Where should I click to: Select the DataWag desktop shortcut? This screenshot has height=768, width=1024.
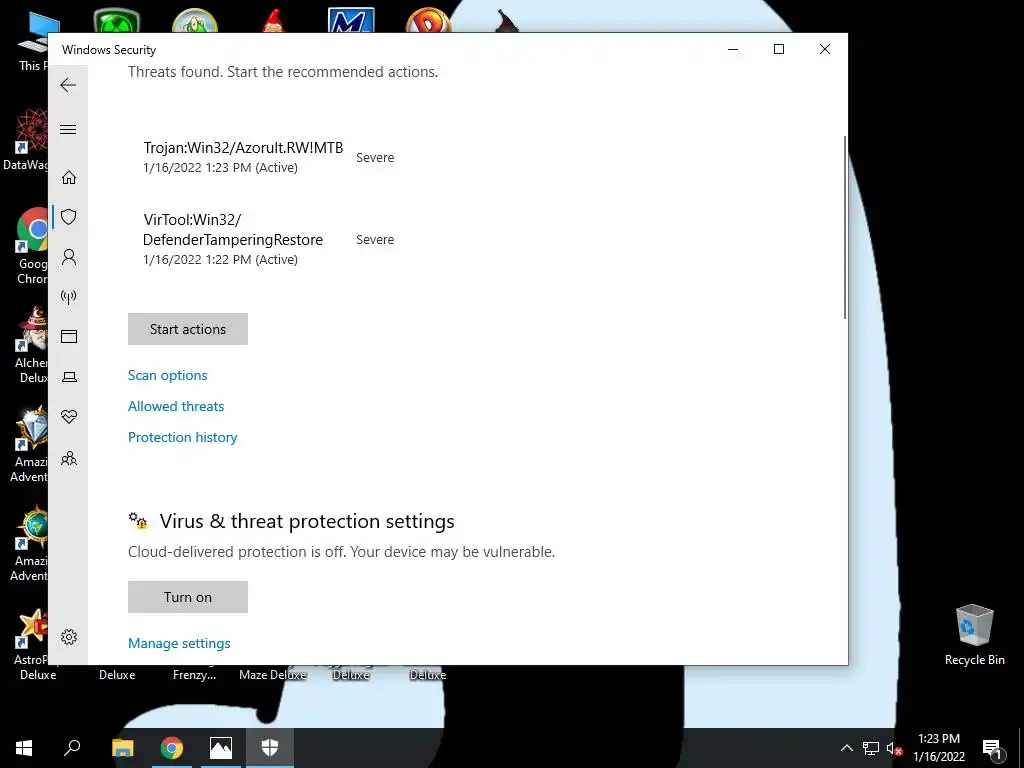click(x=25, y=140)
